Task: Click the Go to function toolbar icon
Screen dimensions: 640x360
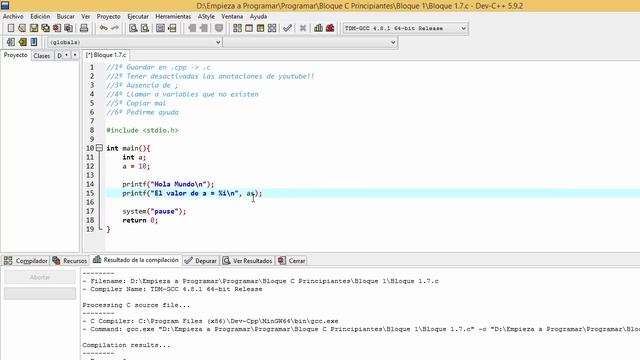Action: point(160,28)
